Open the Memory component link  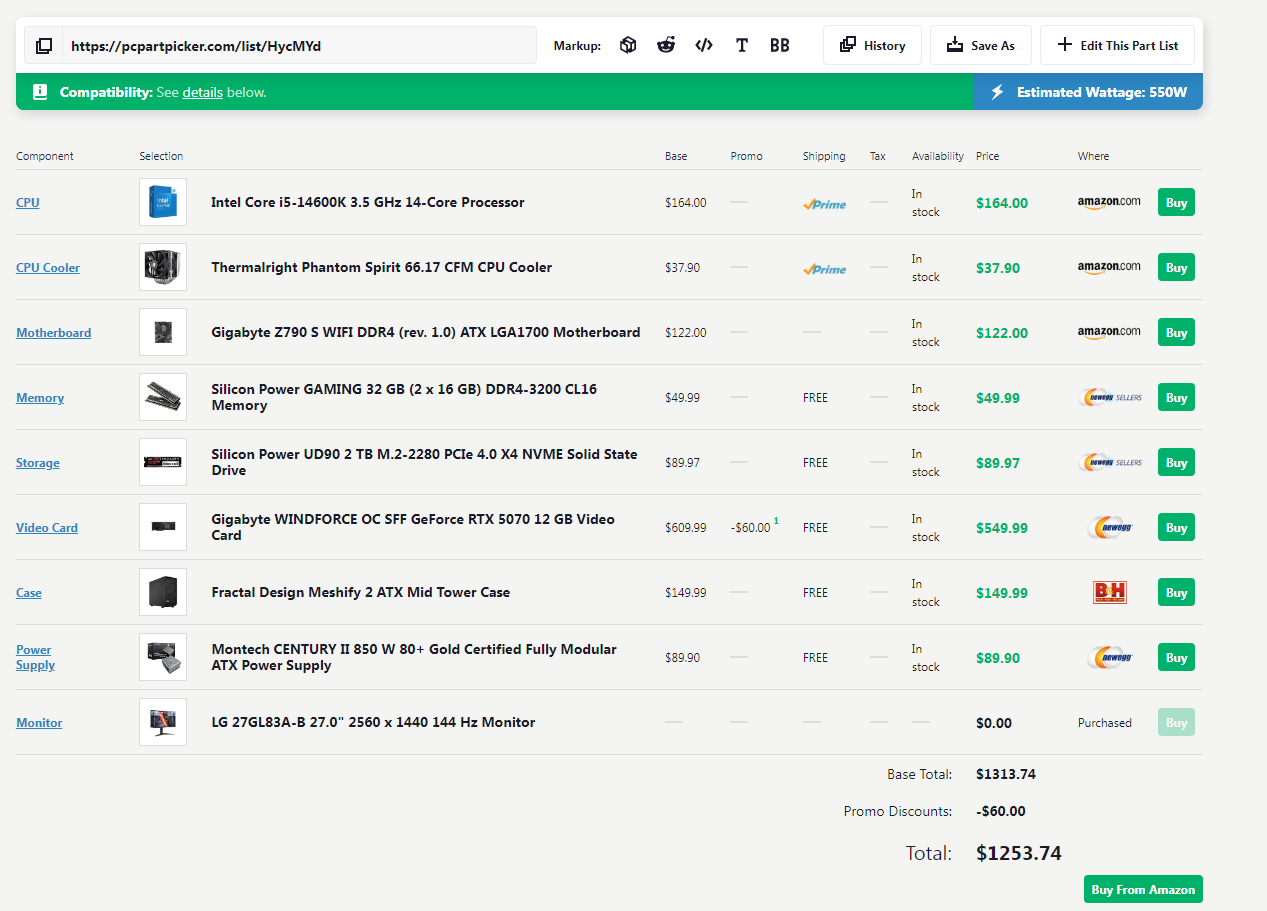point(40,397)
